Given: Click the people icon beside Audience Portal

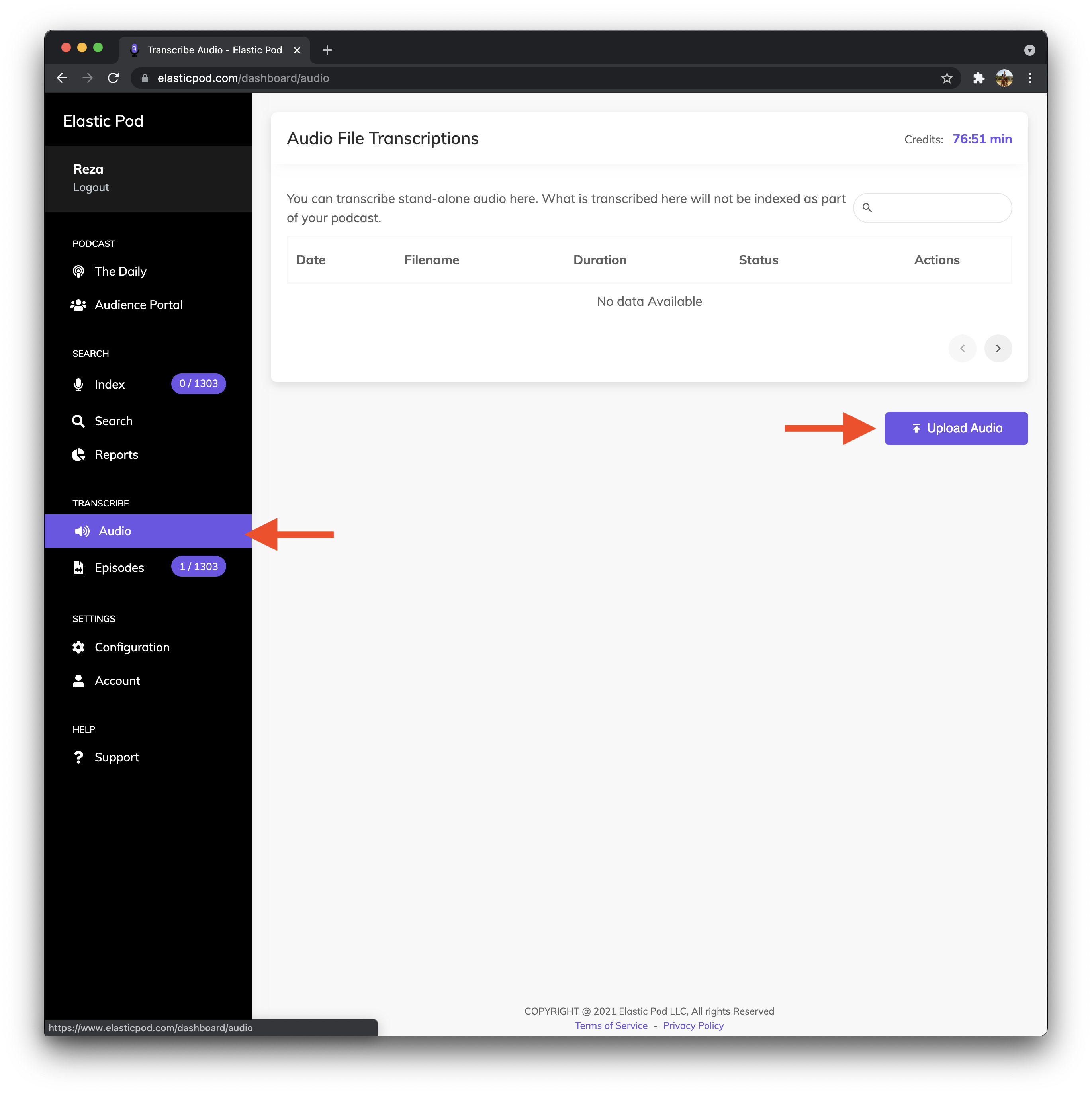Looking at the screenshot, I should click(79, 305).
